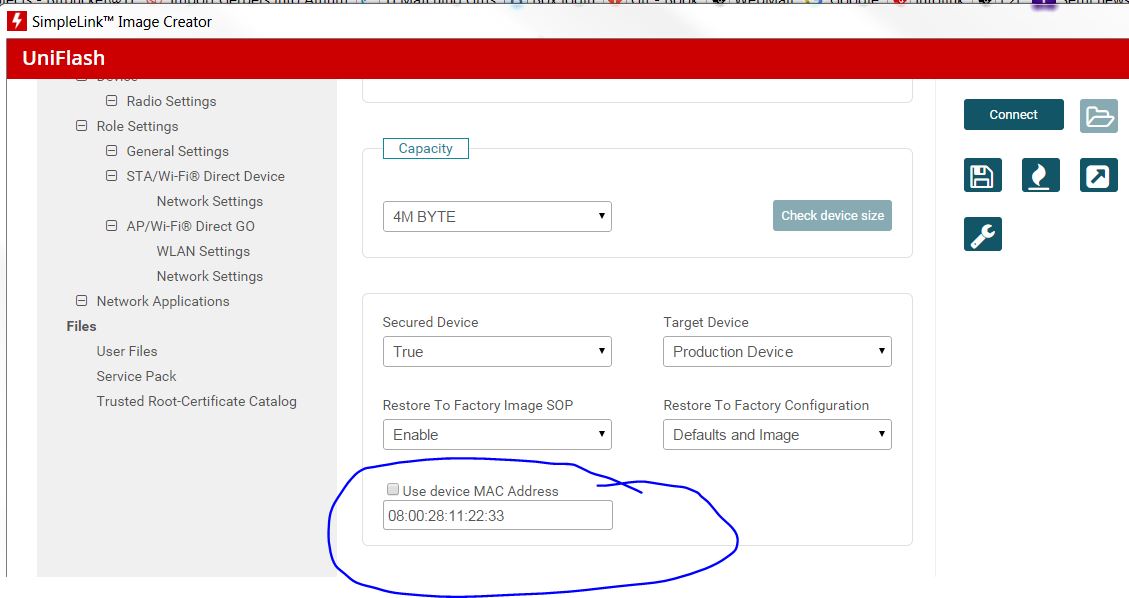Screen dimensions: 1129x598
Task: Open AP/Wi-Fi Direct GO settings
Action: pyautogui.click(x=191, y=226)
